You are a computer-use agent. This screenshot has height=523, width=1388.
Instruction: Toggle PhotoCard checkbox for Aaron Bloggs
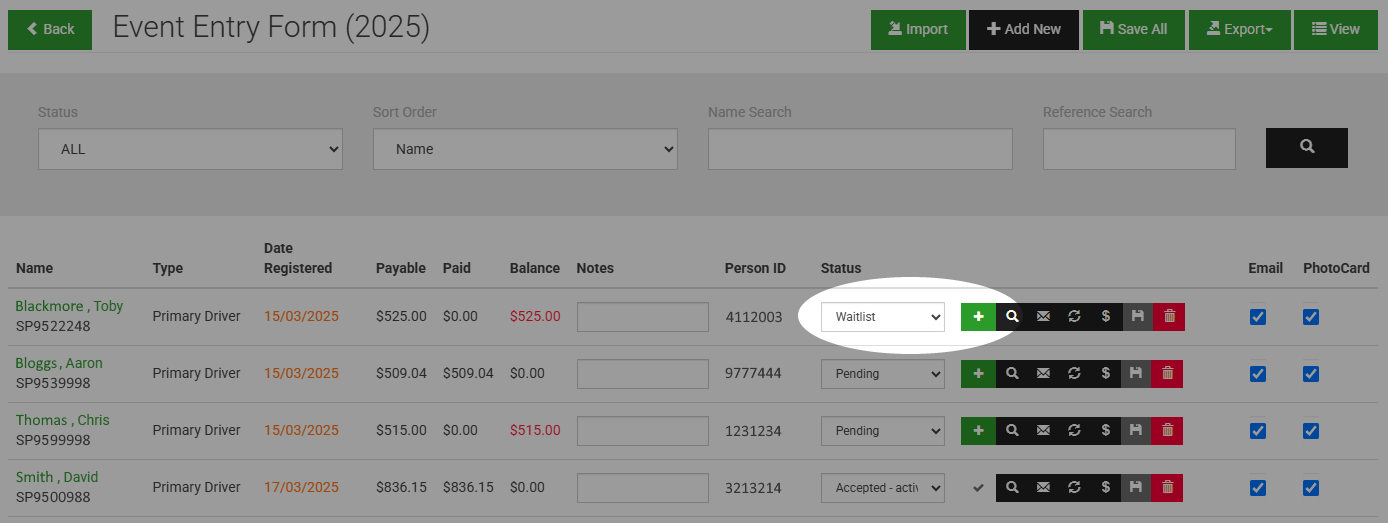(1310, 374)
